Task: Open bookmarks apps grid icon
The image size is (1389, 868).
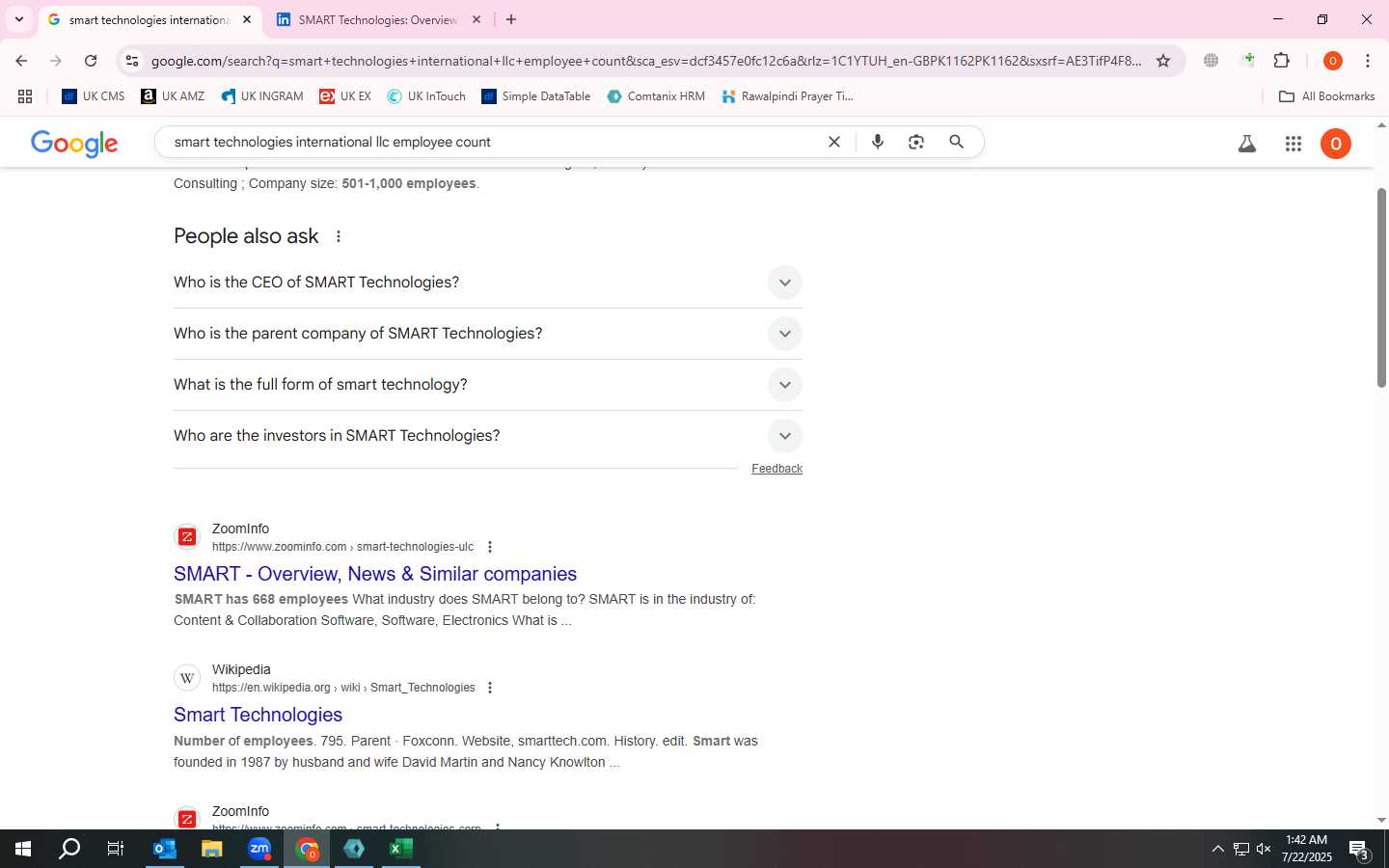Action: 25,96
